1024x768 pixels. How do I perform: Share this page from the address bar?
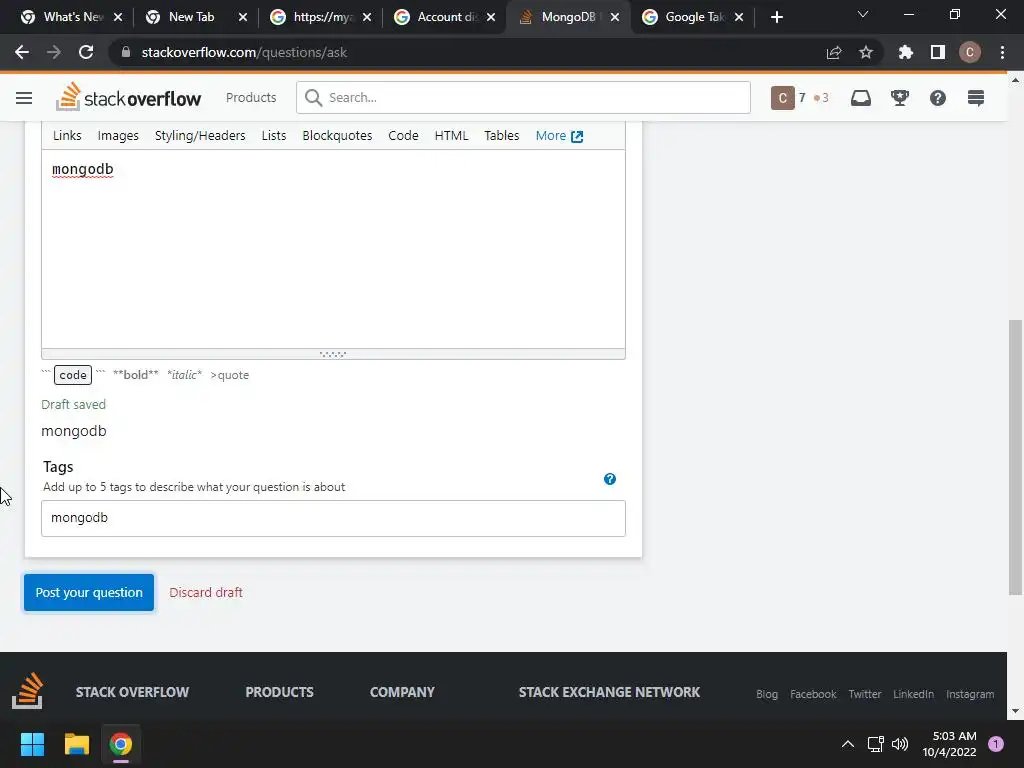pos(834,52)
